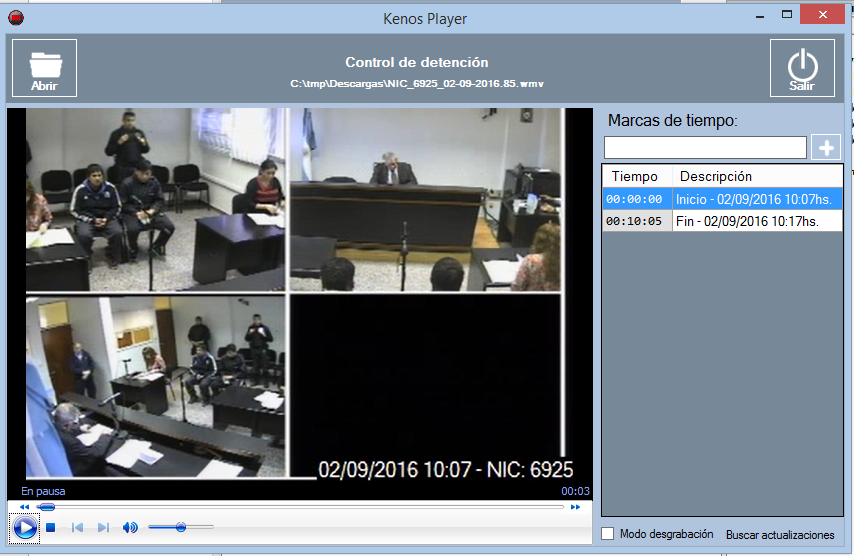
Task: Exit the player using Salir
Action: pyautogui.click(x=801, y=68)
